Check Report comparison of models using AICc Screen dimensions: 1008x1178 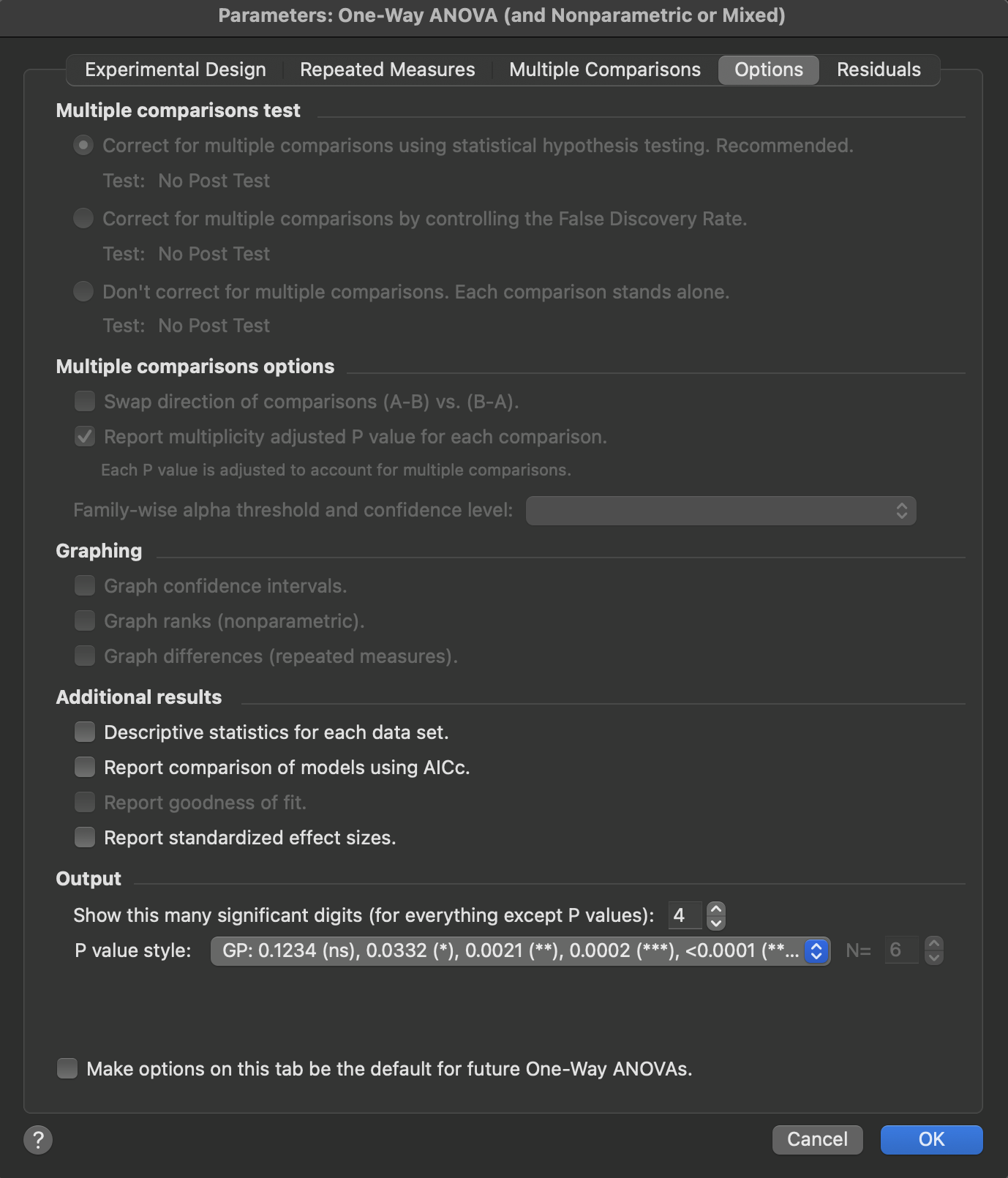[85, 767]
